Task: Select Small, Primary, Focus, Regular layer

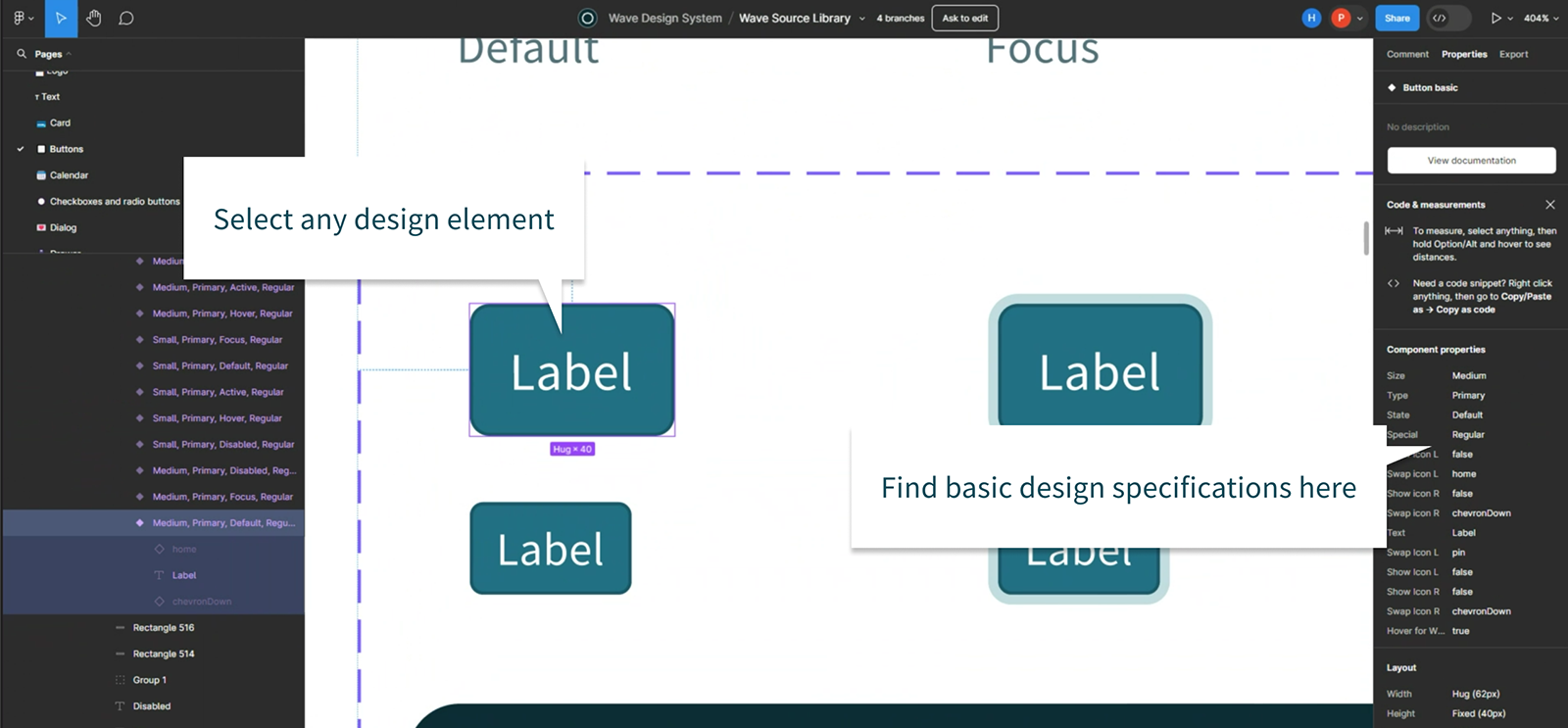Action: pyautogui.click(x=217, y=340)
